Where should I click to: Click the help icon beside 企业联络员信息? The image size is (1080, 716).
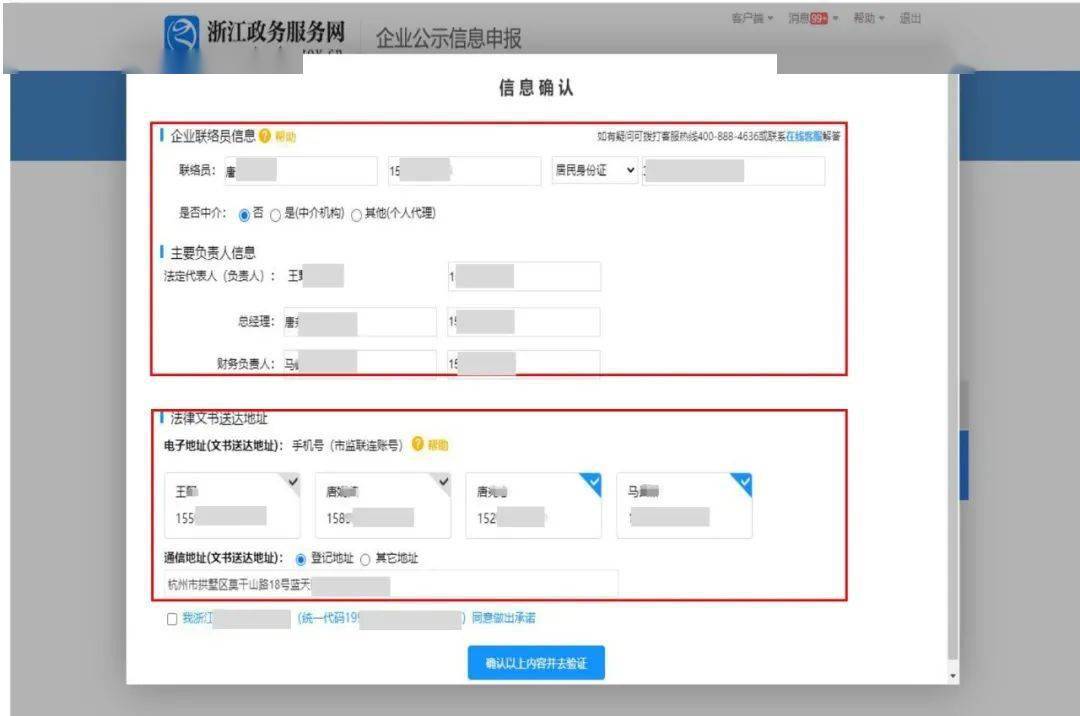point(264,136)
